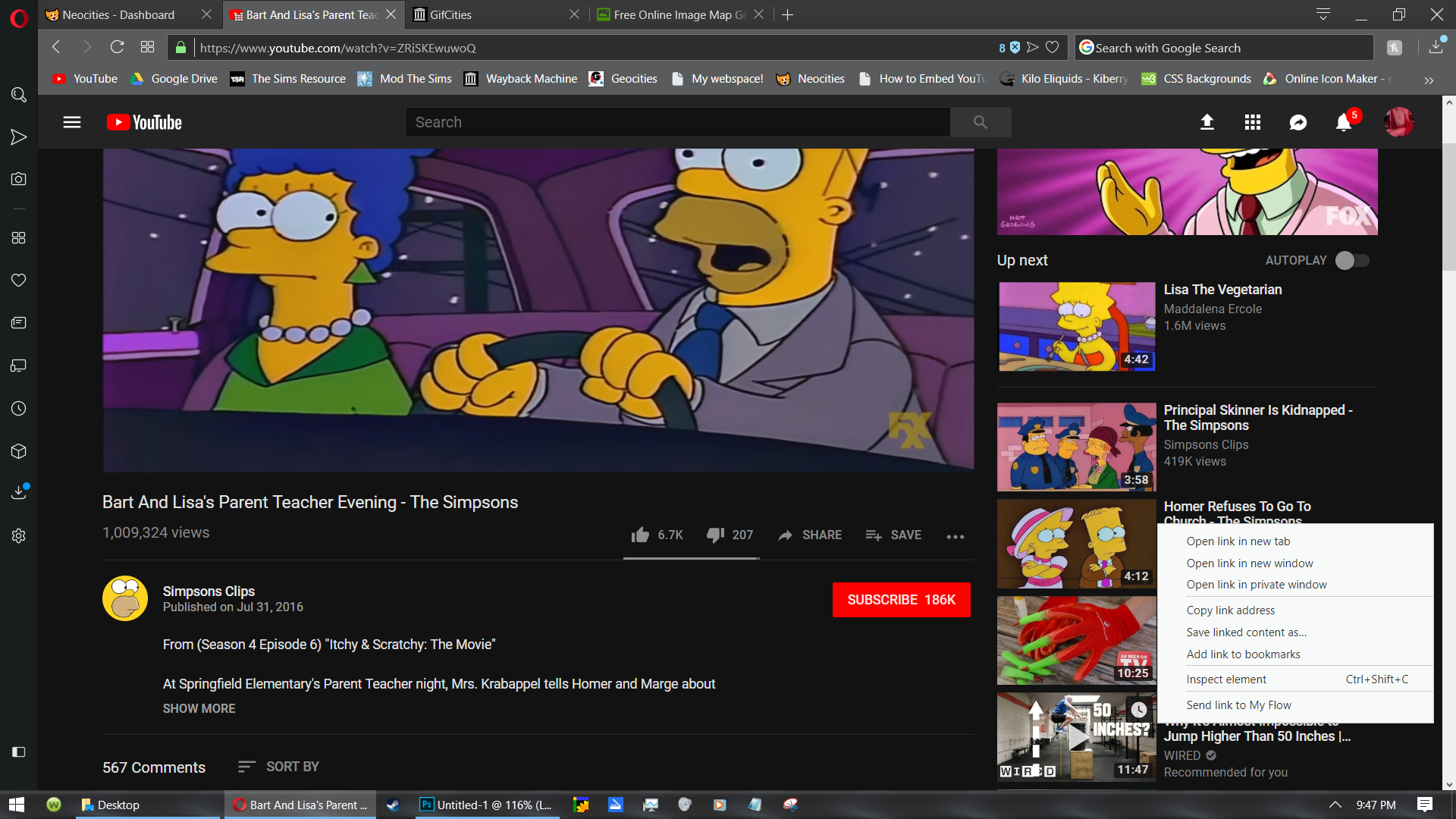Click the YouTube upload video icon

(1207, 122)
